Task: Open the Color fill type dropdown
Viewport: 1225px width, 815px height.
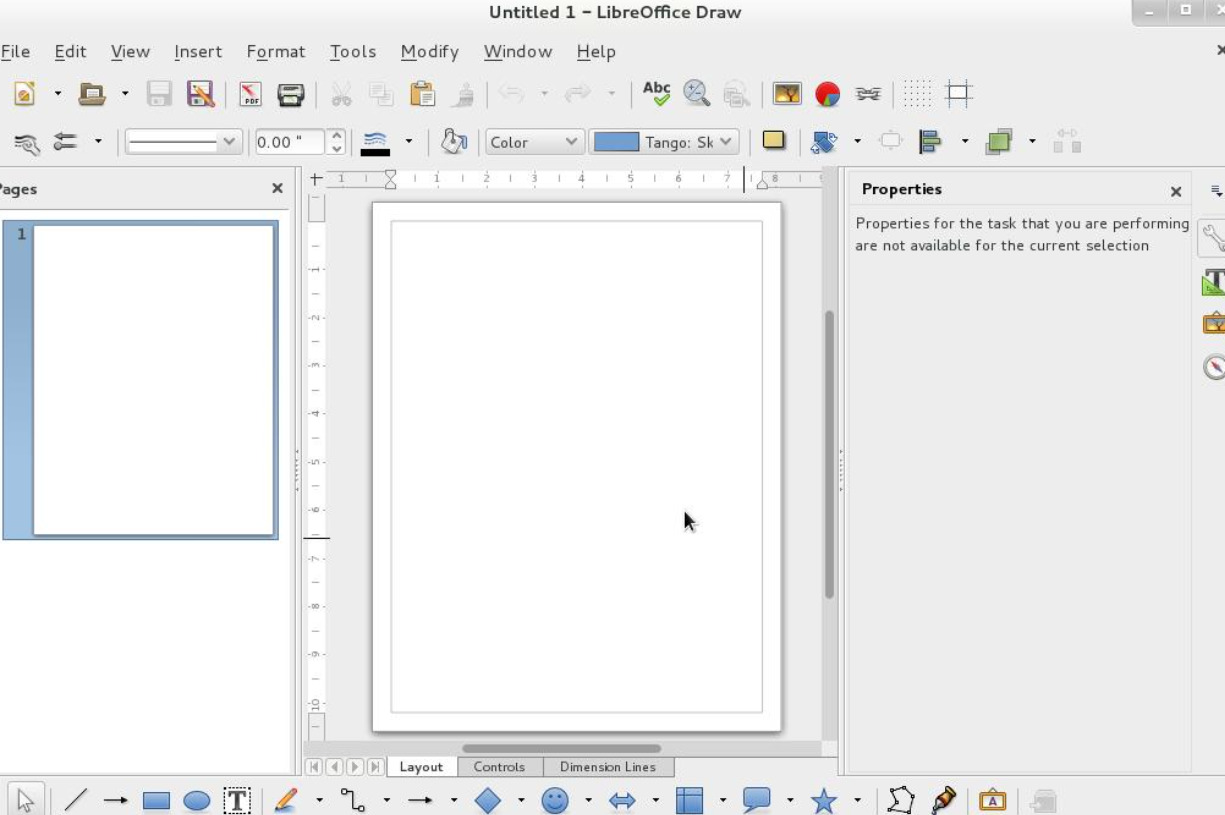Action: coord(534,142)
